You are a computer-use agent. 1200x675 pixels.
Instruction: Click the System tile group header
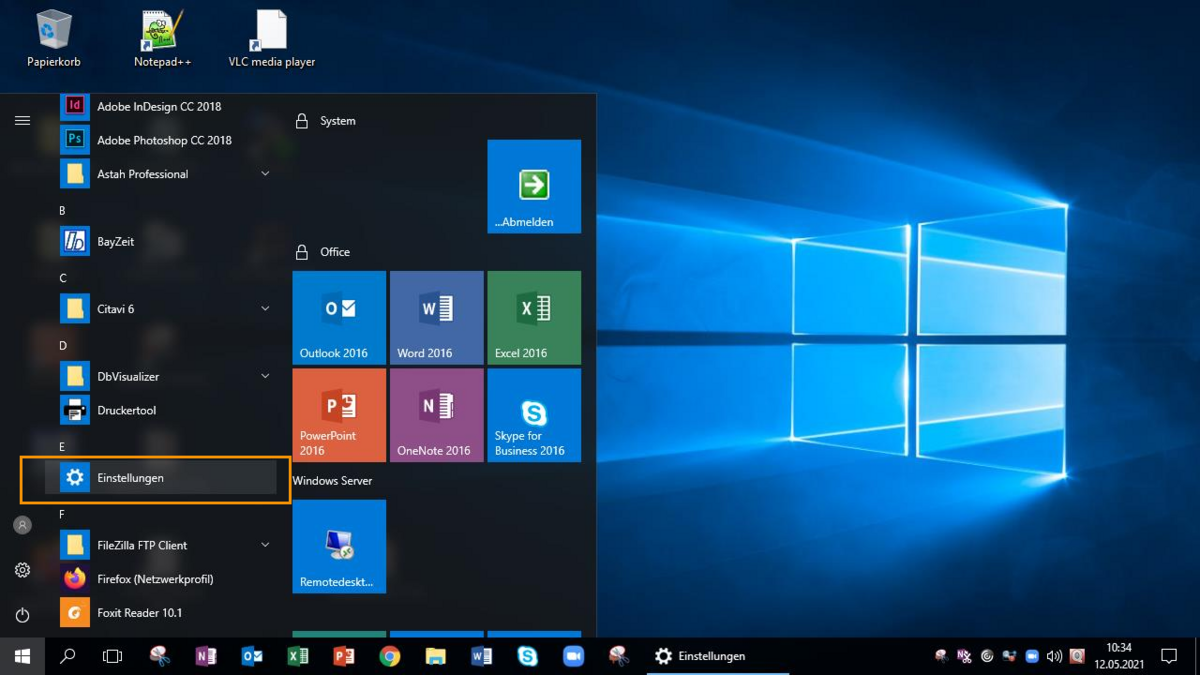click(x=338, y=121)
